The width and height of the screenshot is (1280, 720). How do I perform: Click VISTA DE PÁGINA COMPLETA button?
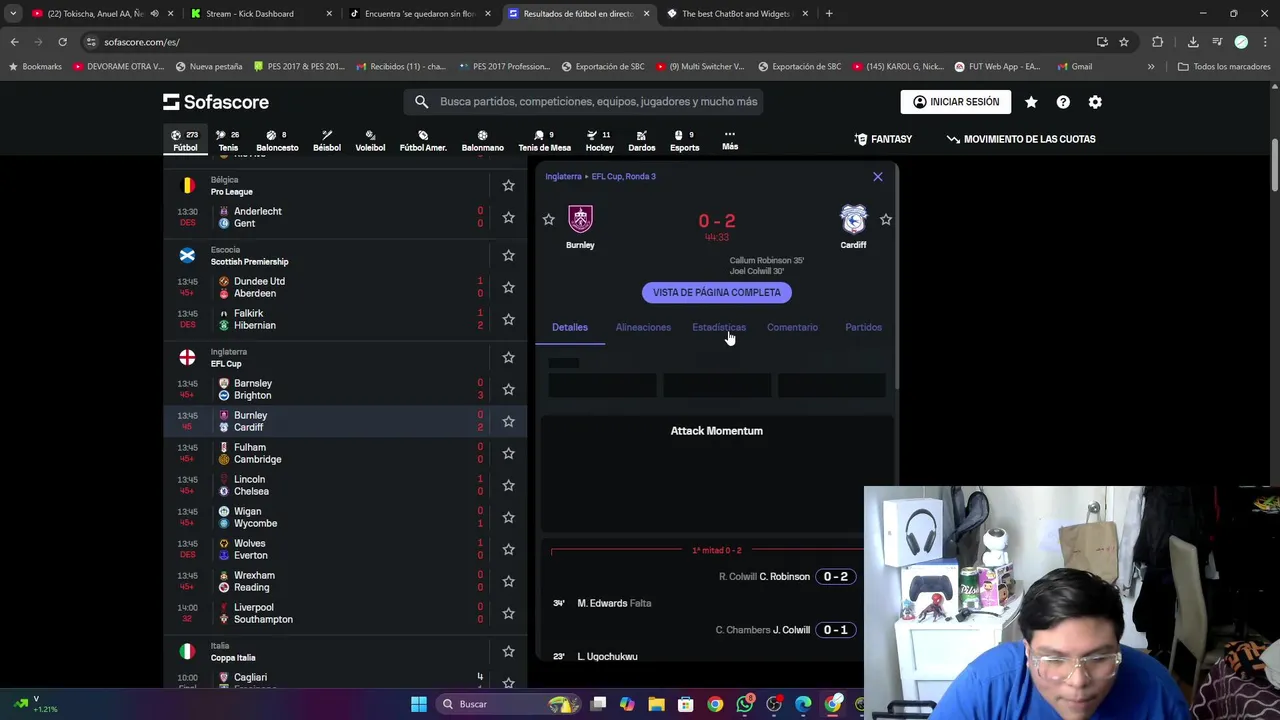[717, 292]
